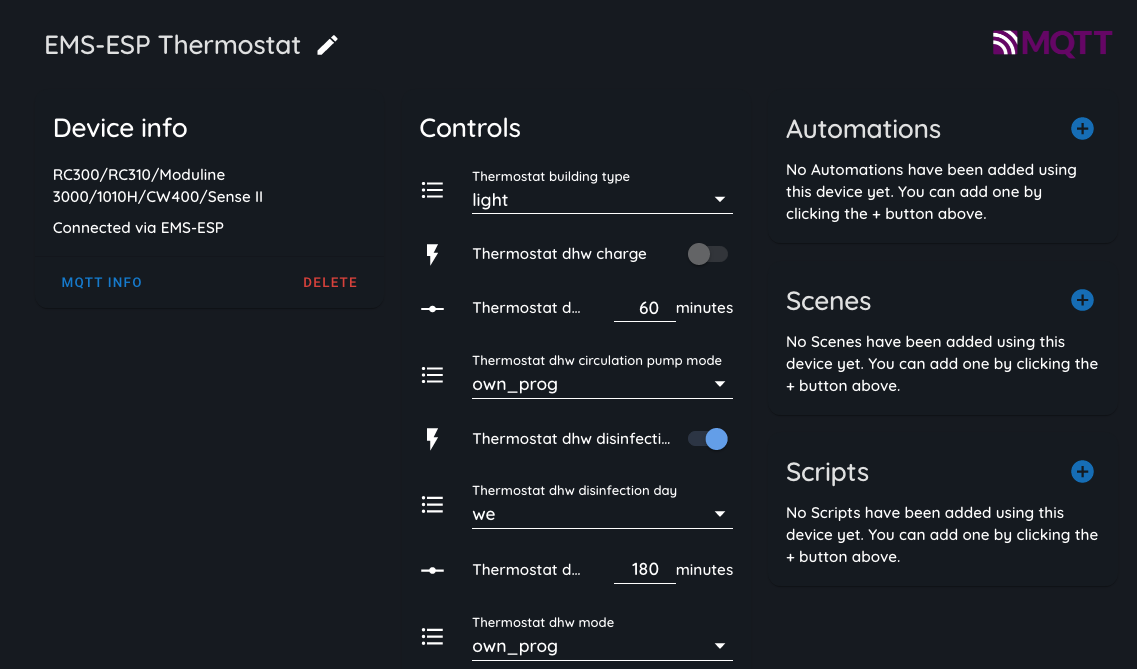This screenshot has width=1137, height=669.
Task: Enable the Thermostat dhw charge switch
Action: 707,254
